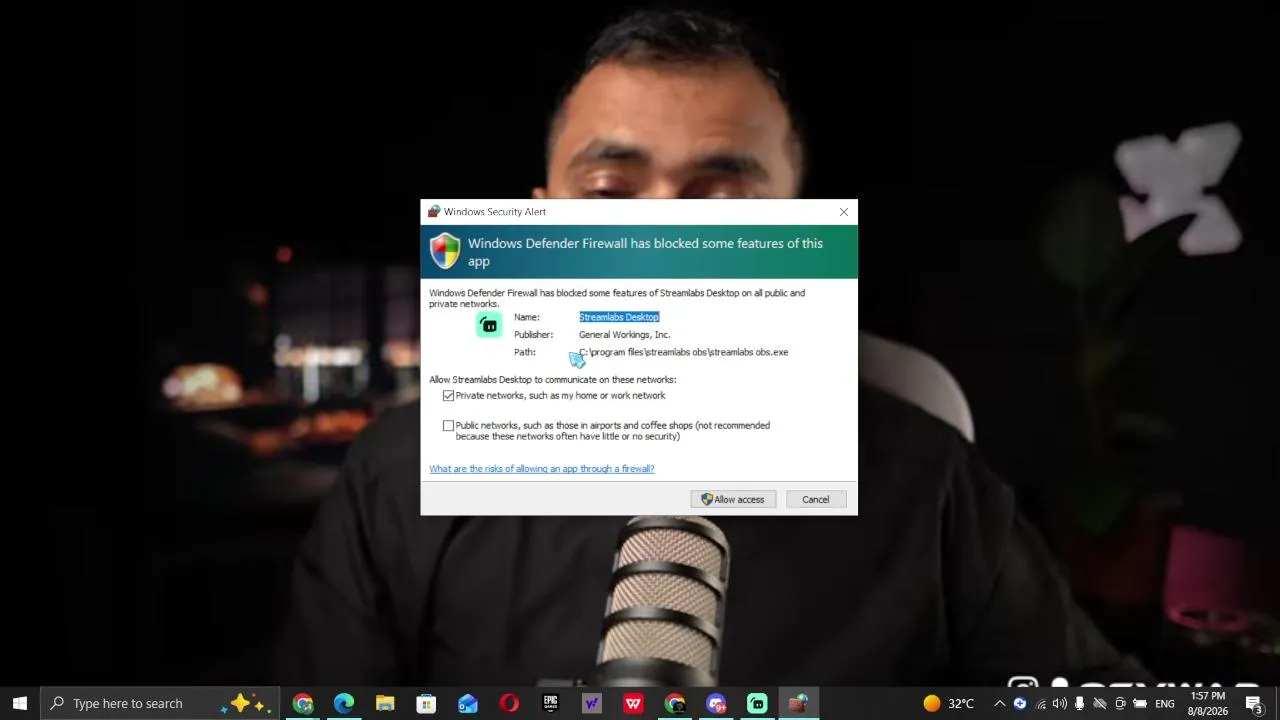Screen dimensions: 1280x720
Task: Open the clock showing 1:57 PM
Action: pyautogui.click(x=1207, y=703)
